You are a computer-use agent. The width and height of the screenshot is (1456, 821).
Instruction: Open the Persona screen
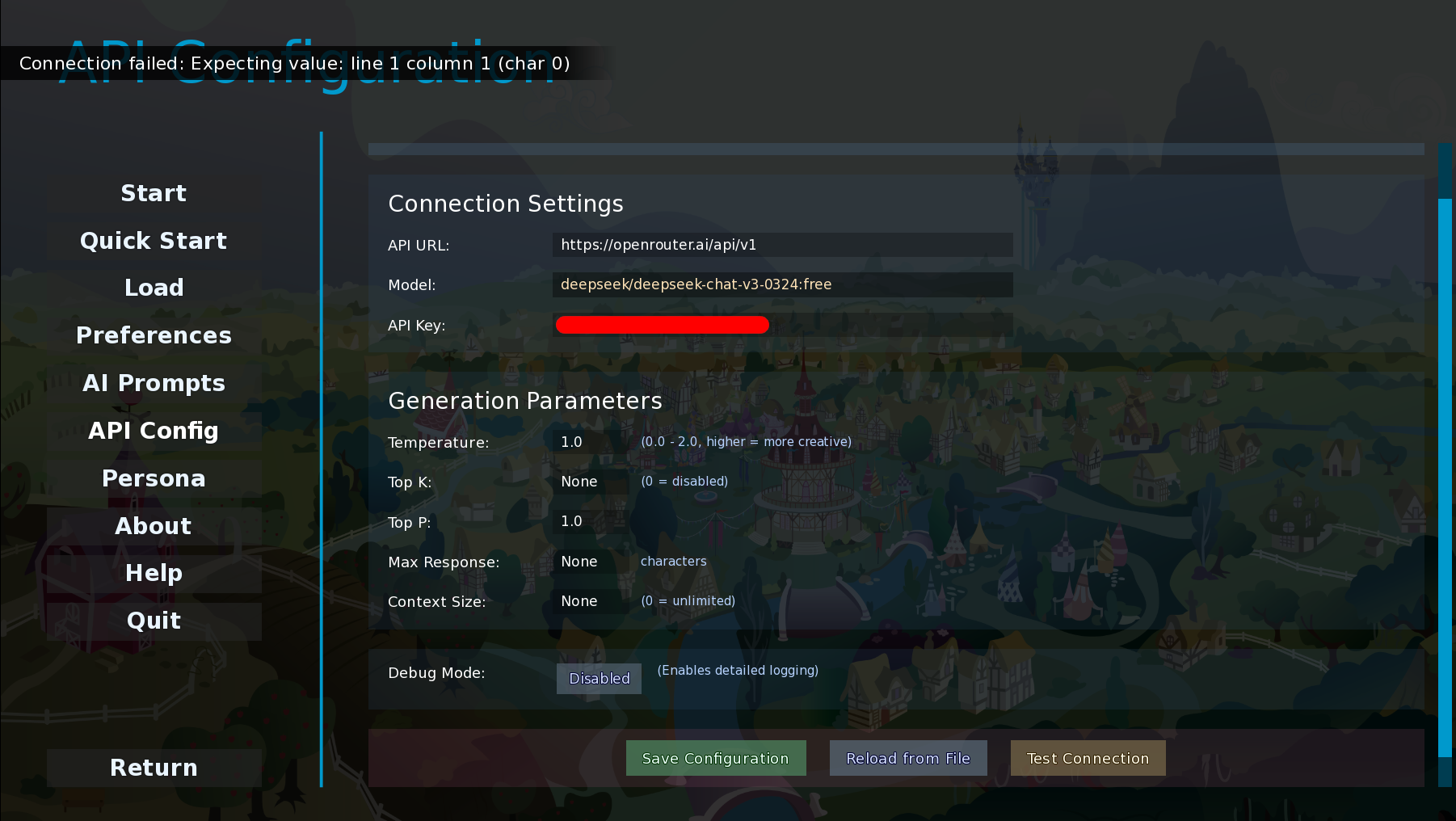click(154, 478)
